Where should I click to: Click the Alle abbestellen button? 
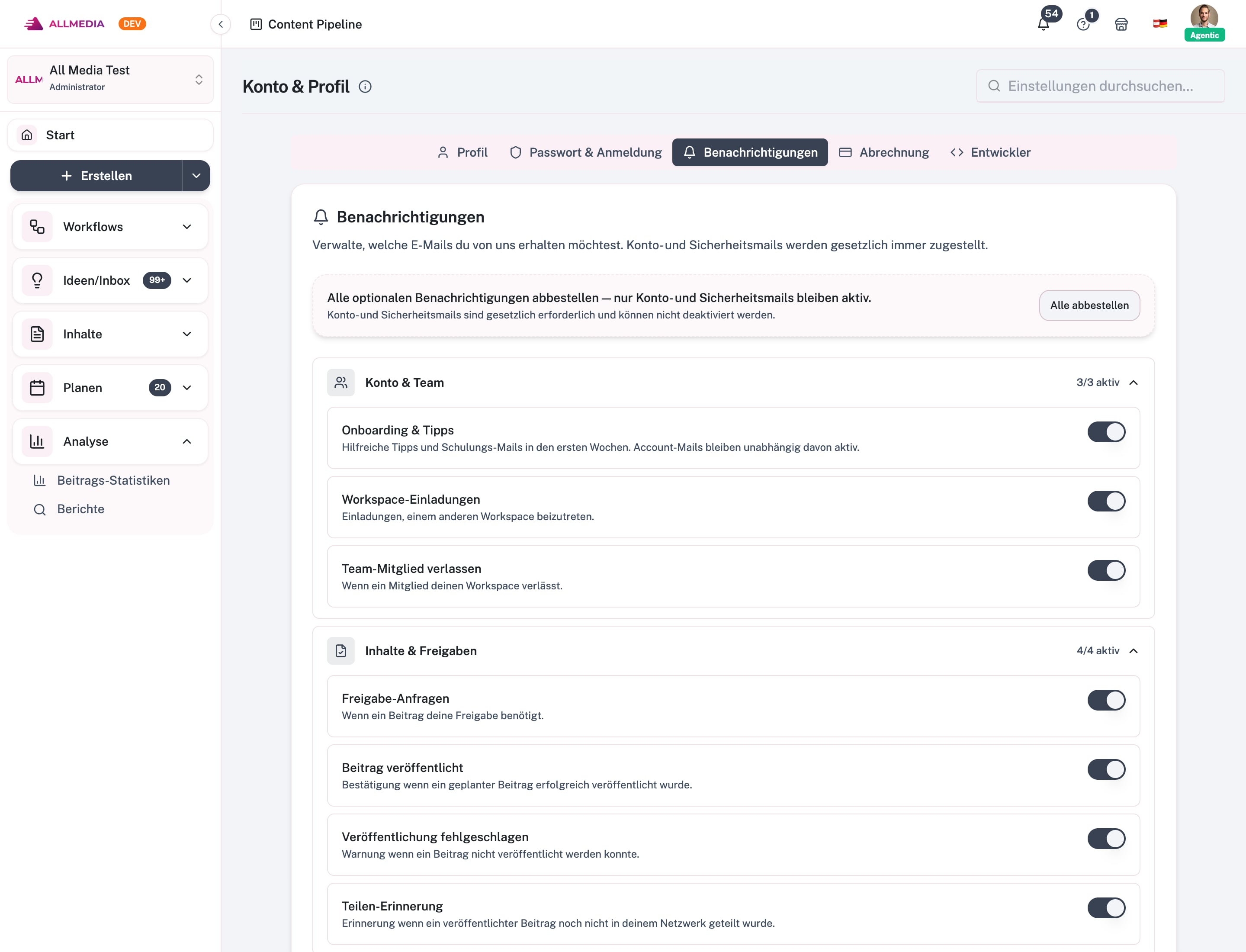1089,305
